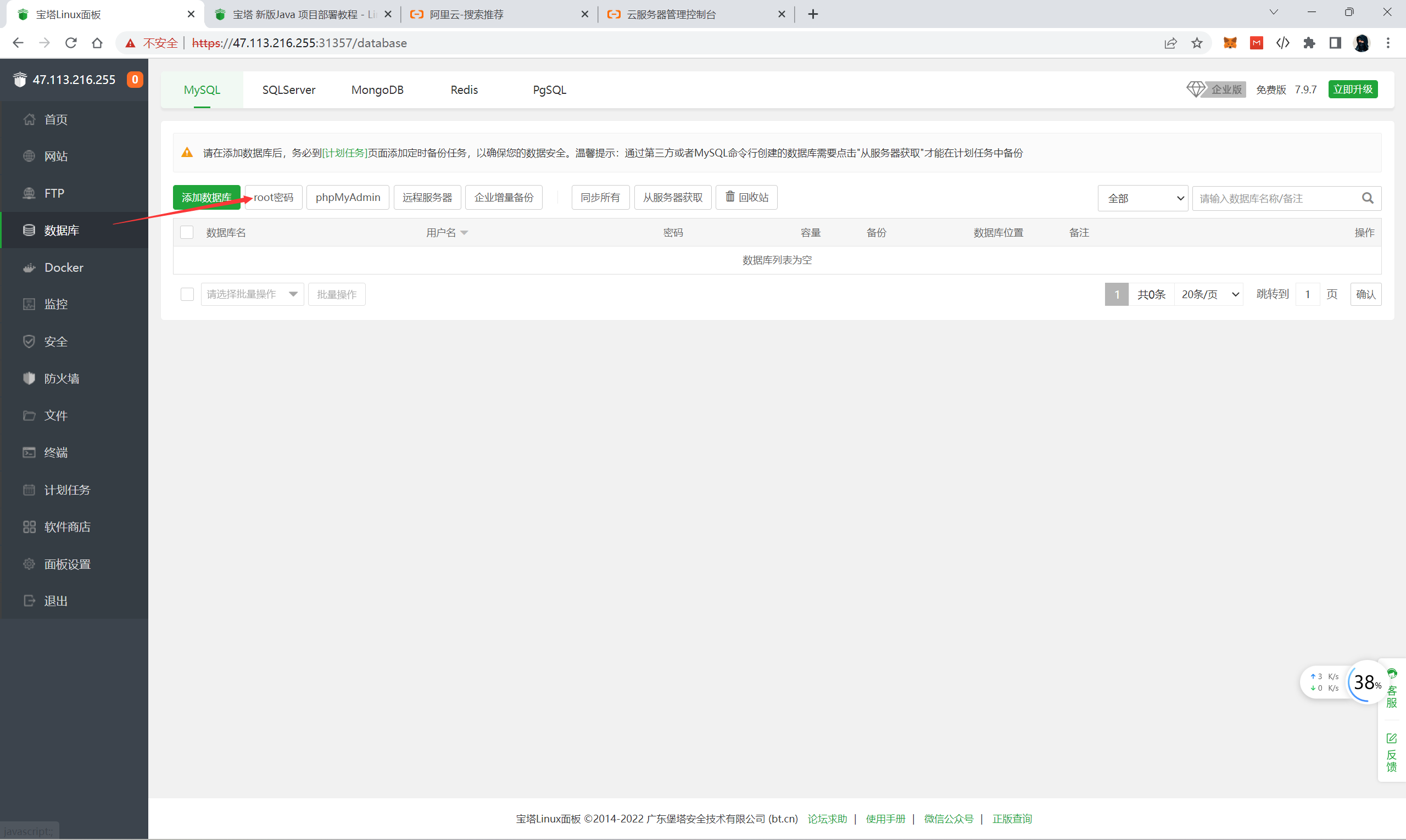This screenshot has width=1406, height=840.
Task: Bookmark this page with star icon
Action: 1197,43
